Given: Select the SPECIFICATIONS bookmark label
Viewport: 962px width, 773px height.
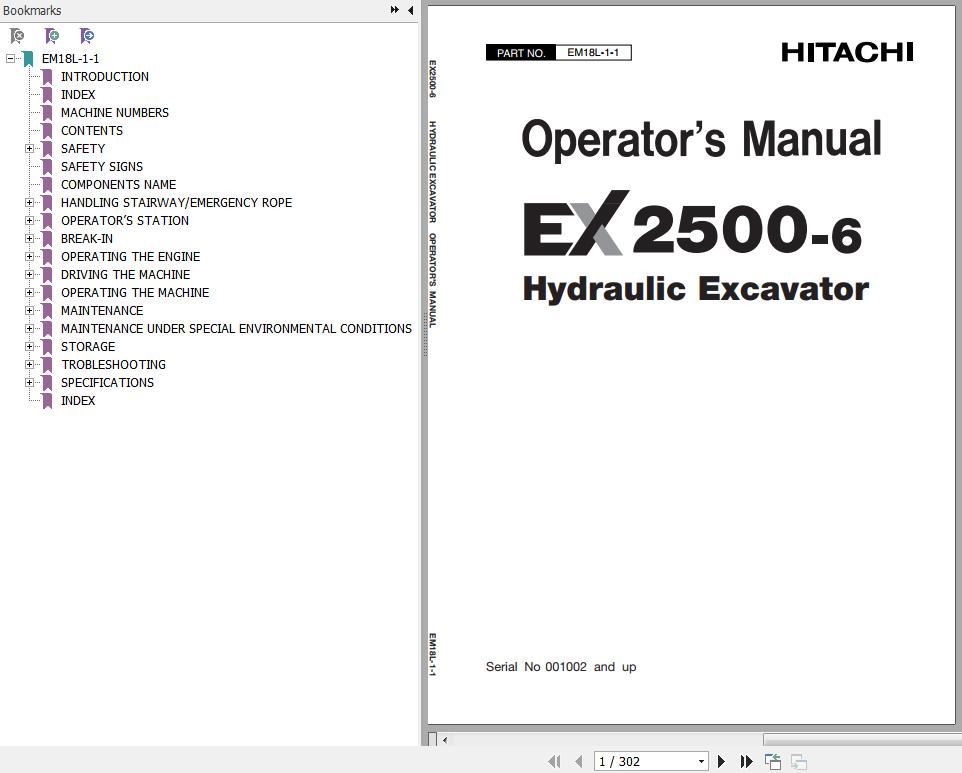Looking at the screenshot, I should tap(107, 382).
